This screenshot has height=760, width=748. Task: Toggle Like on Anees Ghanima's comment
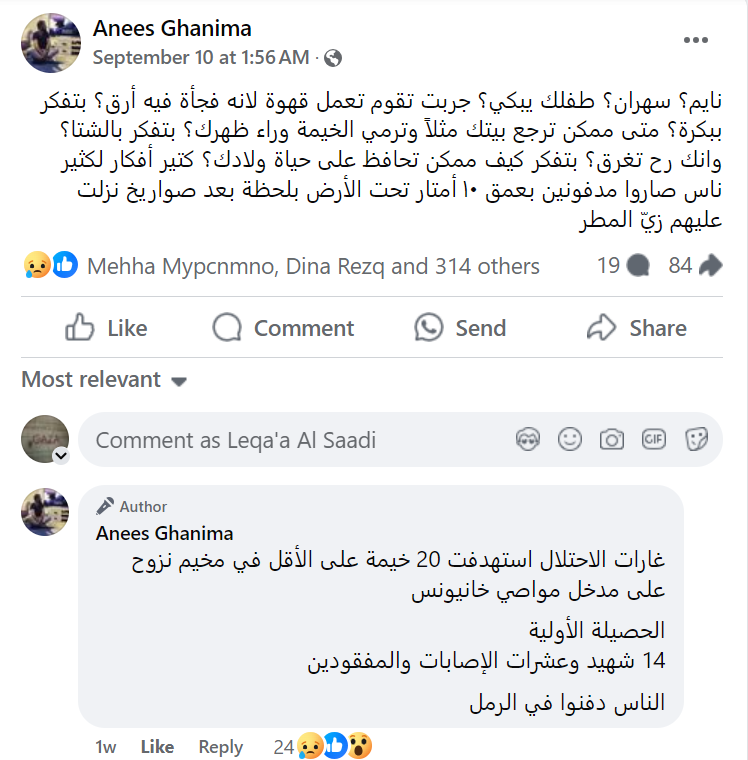157,747
